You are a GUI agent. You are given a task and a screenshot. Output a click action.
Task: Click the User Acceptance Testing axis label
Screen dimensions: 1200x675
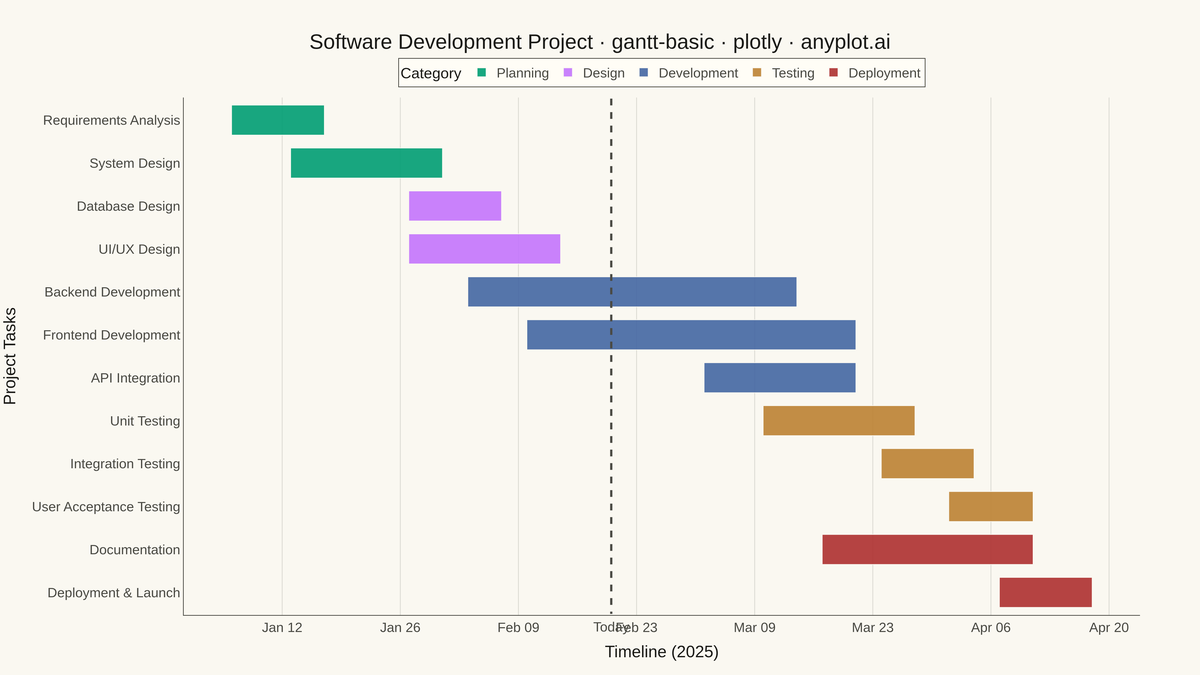106,507
